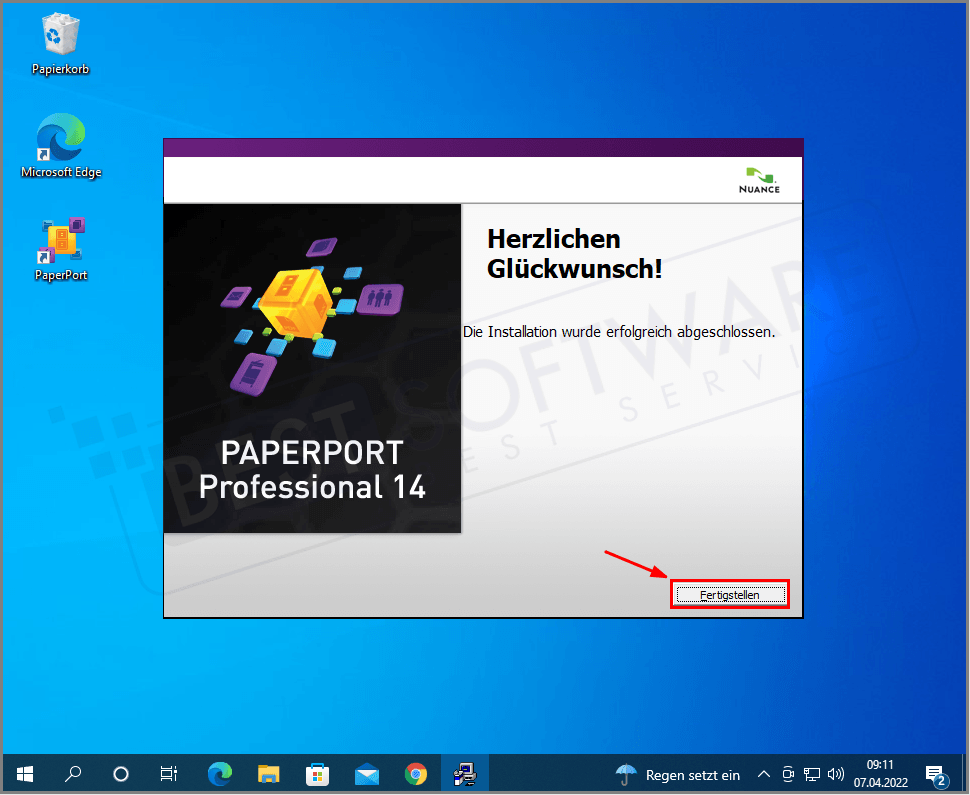Open the Mail app from the taskbar

(366, 773)
